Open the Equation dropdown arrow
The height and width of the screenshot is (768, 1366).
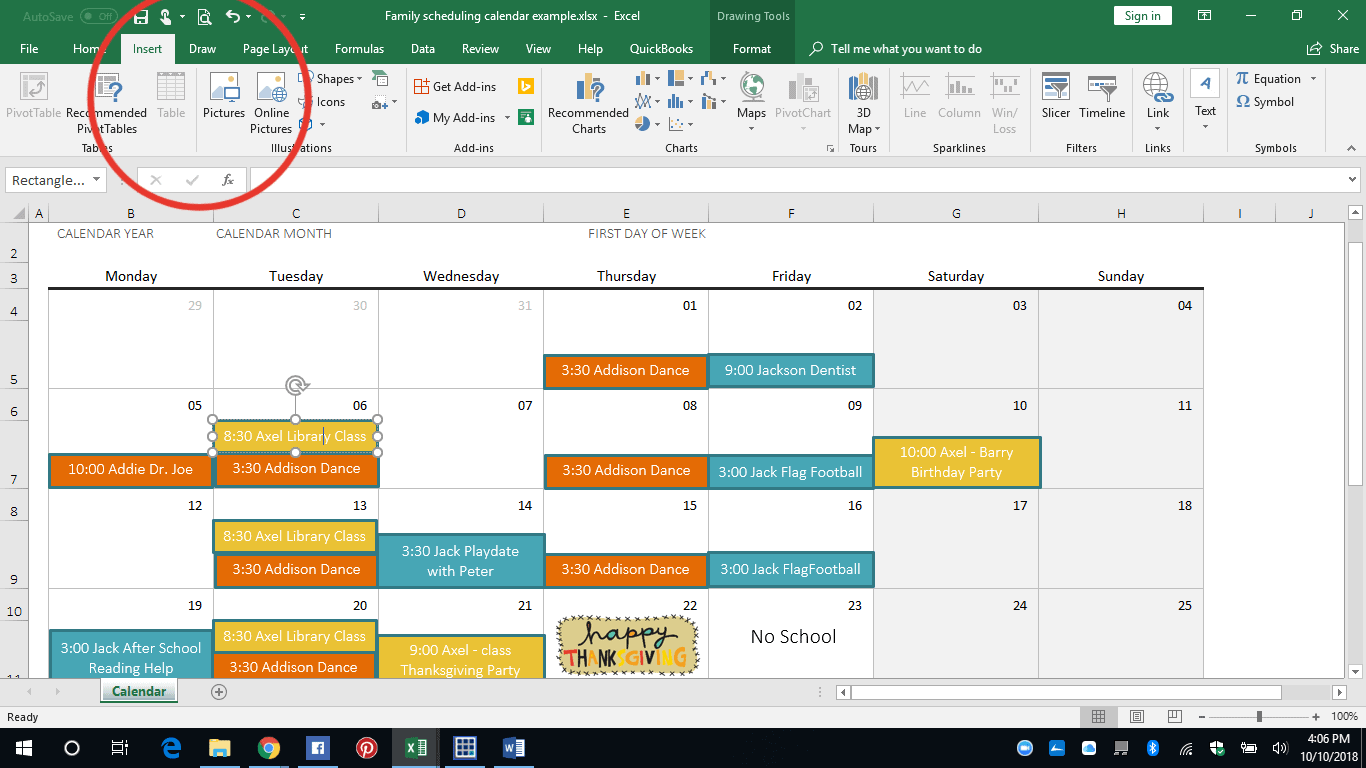click(x=1314, y=79)
